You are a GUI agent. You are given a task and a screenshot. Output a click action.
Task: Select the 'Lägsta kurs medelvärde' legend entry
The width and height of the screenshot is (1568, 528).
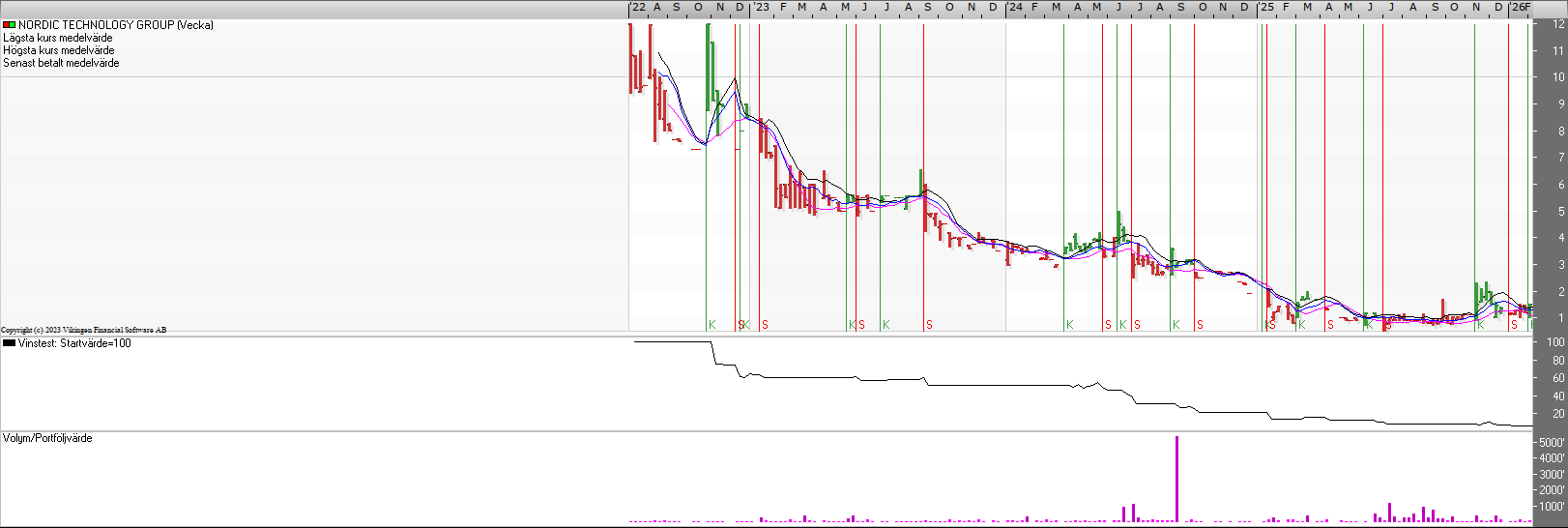[x=57, y=38]
